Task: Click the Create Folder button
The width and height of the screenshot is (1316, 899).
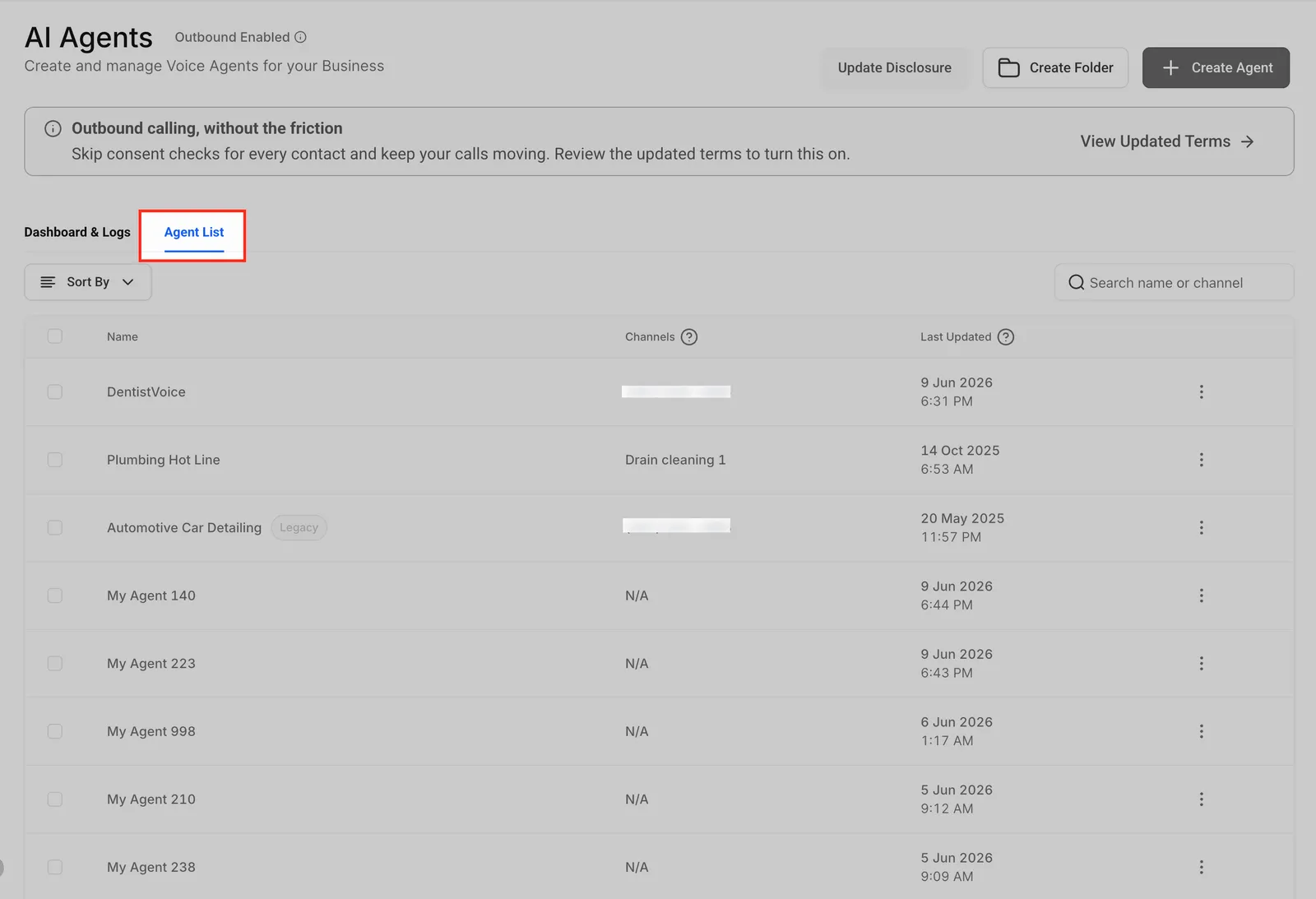Action: [x=1055, y=67]
